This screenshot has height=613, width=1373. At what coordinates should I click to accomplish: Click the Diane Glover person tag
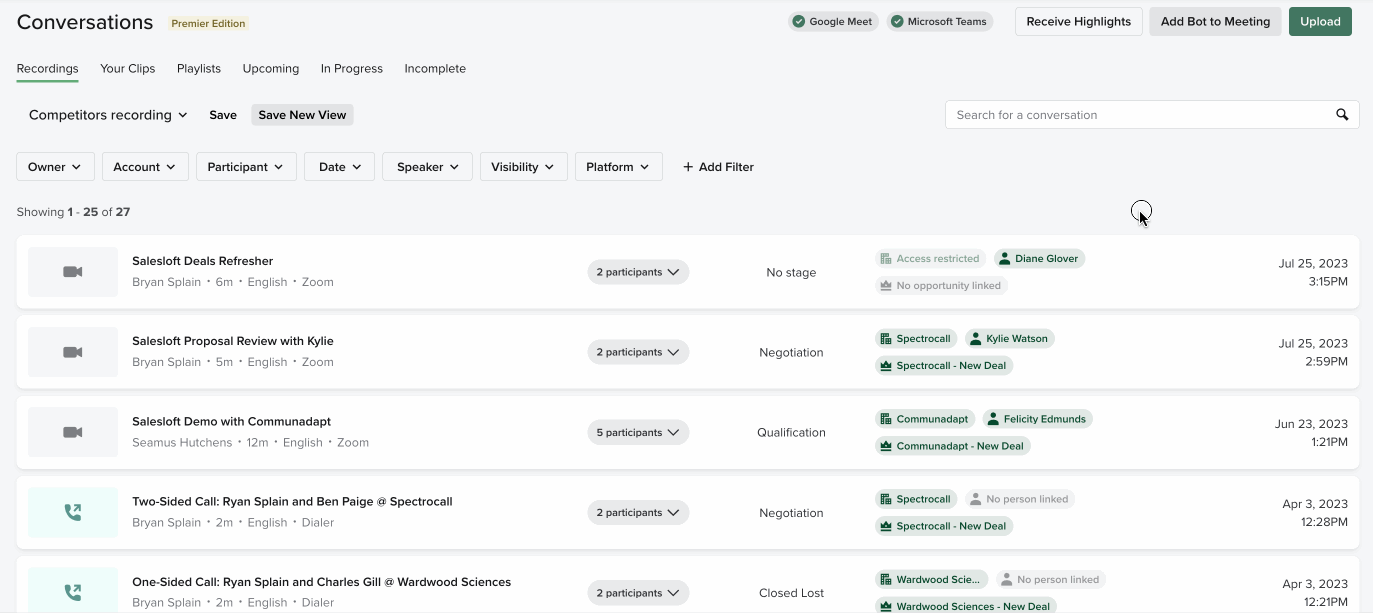pos(1039,258)
